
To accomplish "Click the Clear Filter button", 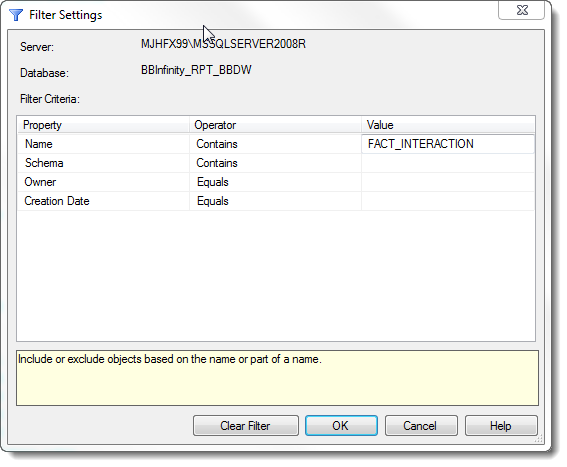I will click(246, 426).
